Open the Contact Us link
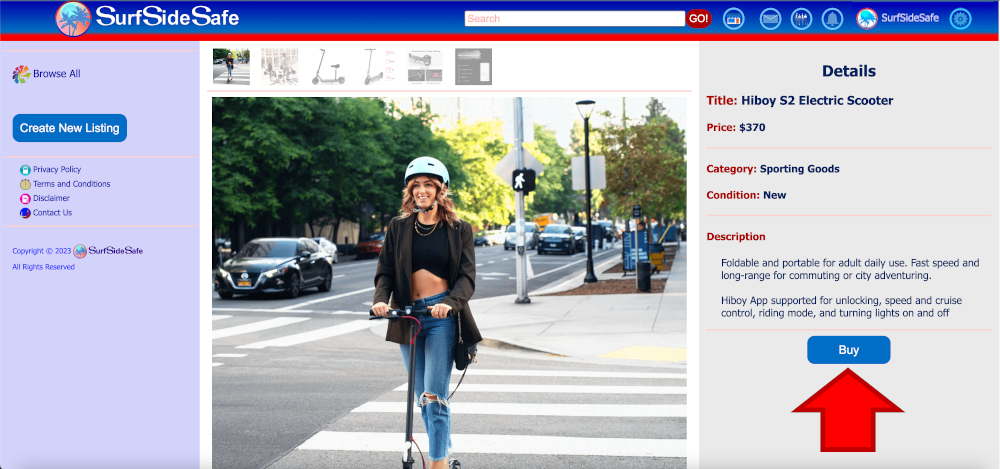The image size is (1000, 469). [52, 212]
